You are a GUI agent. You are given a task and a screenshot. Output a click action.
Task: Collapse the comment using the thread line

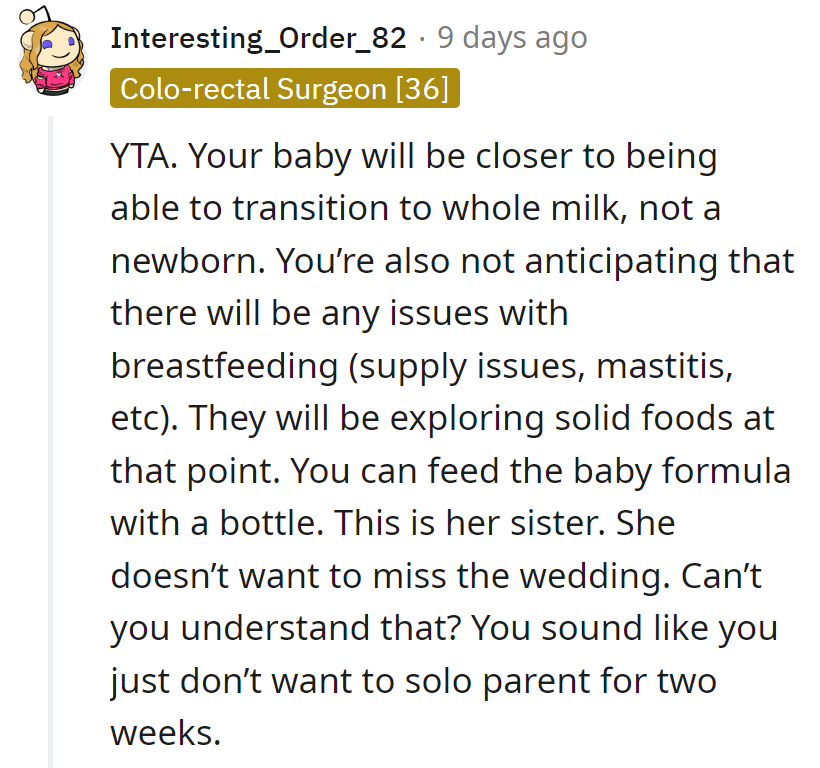[x=51, y=440]
